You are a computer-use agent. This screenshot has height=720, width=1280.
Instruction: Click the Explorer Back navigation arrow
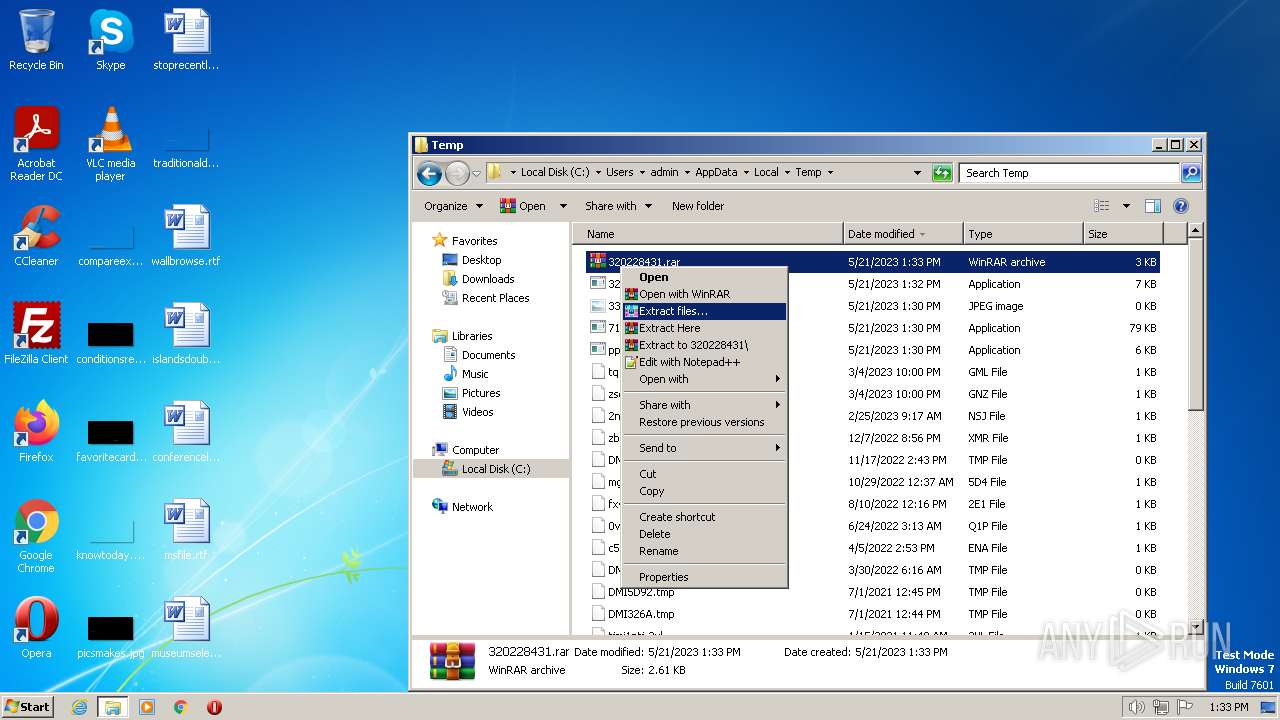pyautogui.click(x=429, y=173)
